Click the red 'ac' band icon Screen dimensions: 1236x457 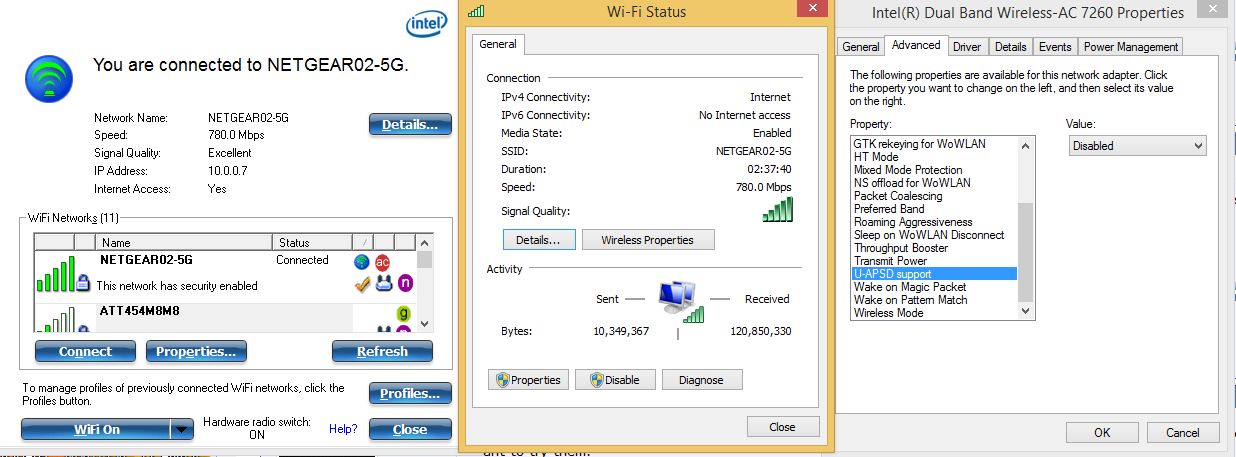382,262
